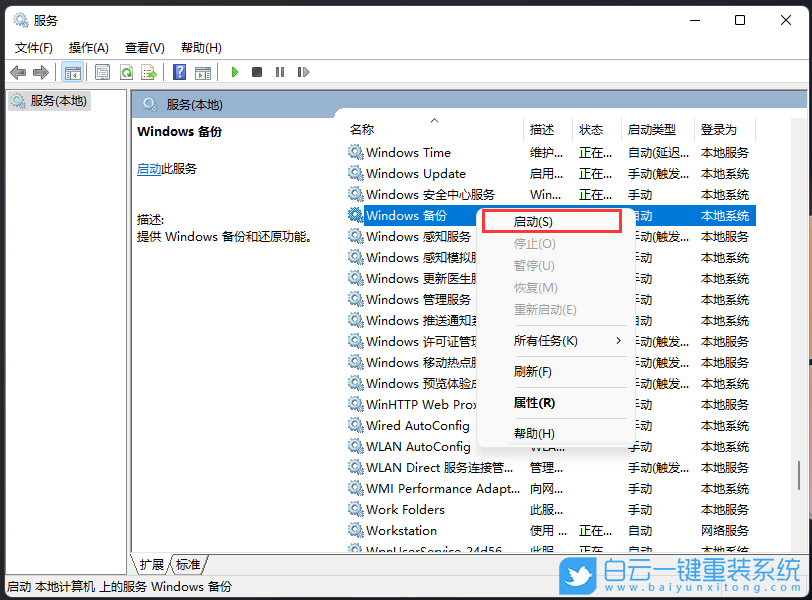812x600 pixels.
Task: Toggle the action pane display icon
Action: (x=205, y=72)
